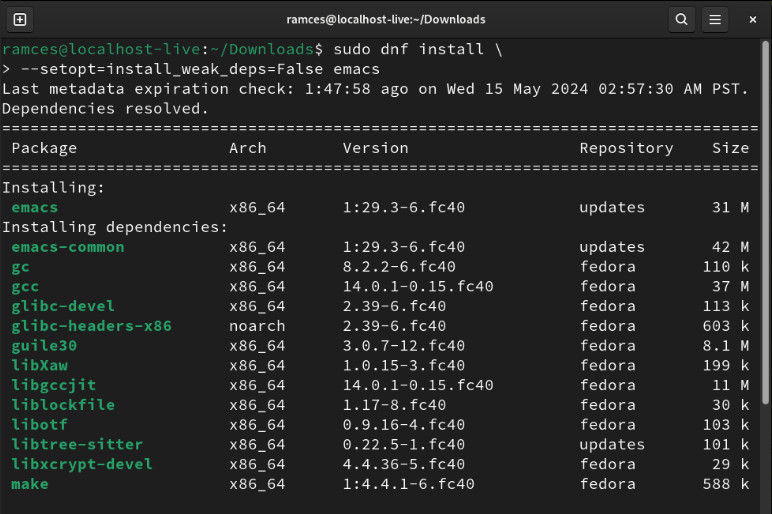
Task: Click the 'sudo dnf install' command text
Action: click(409, 49)
